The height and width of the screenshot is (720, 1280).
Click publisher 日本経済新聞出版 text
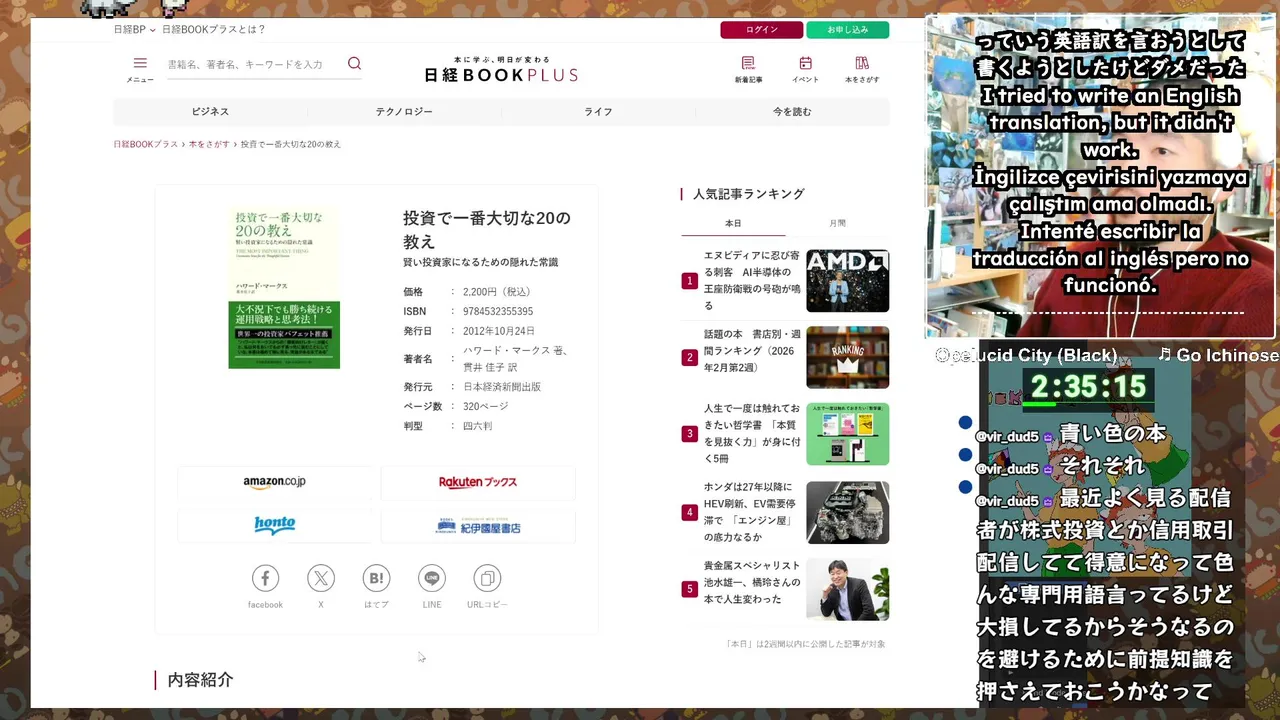pyautogui.click(x=502, y=387)
